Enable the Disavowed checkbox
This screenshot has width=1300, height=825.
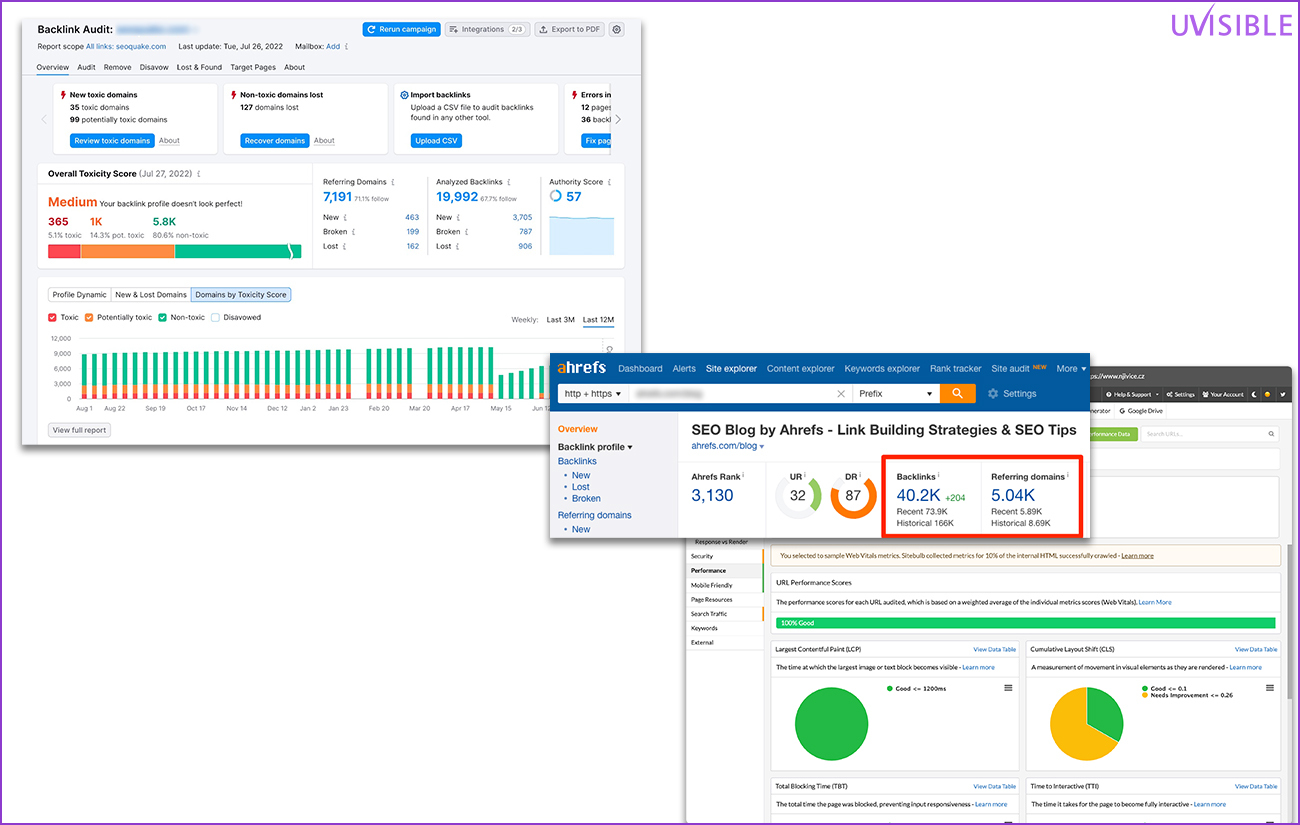[215, 318]
